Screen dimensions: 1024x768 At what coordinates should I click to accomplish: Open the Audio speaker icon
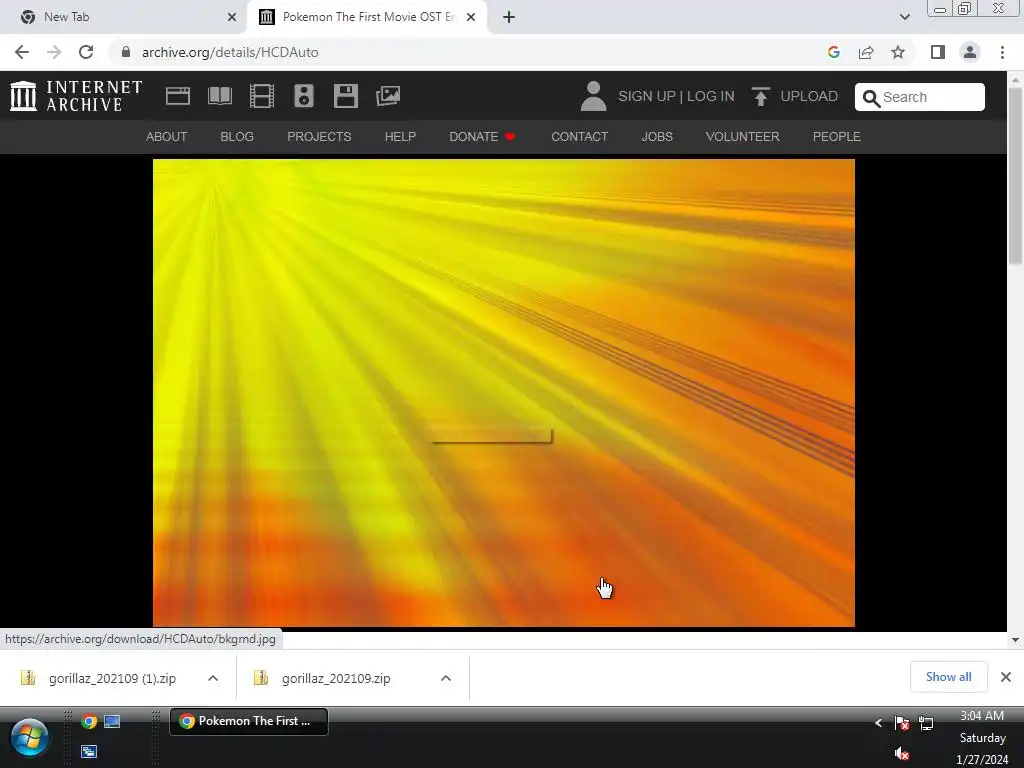[x=304, y=96]
